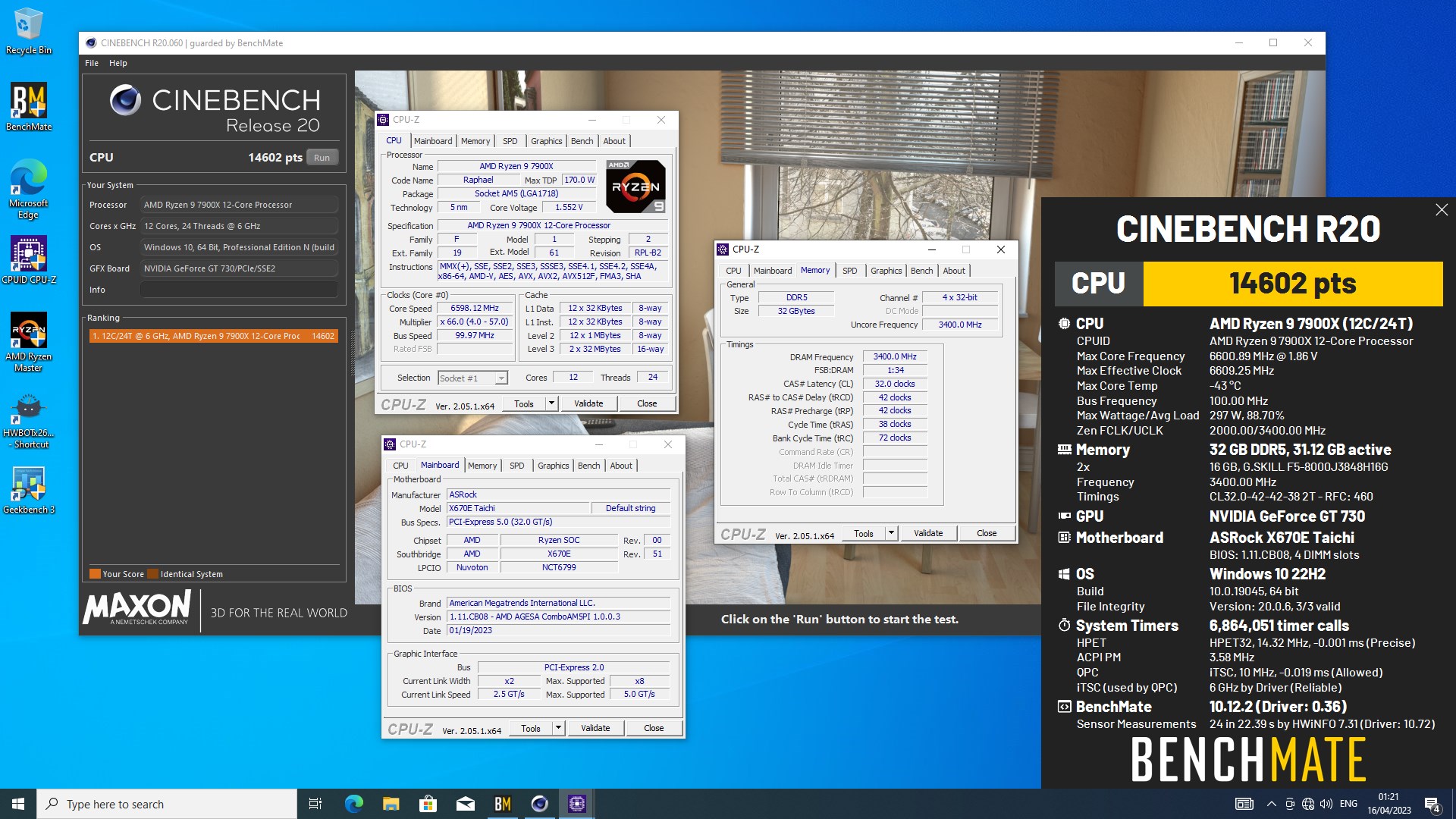Switch to BenchMate taskbar icon
This screenshot has width=1456, height=819.
[502, 804]
